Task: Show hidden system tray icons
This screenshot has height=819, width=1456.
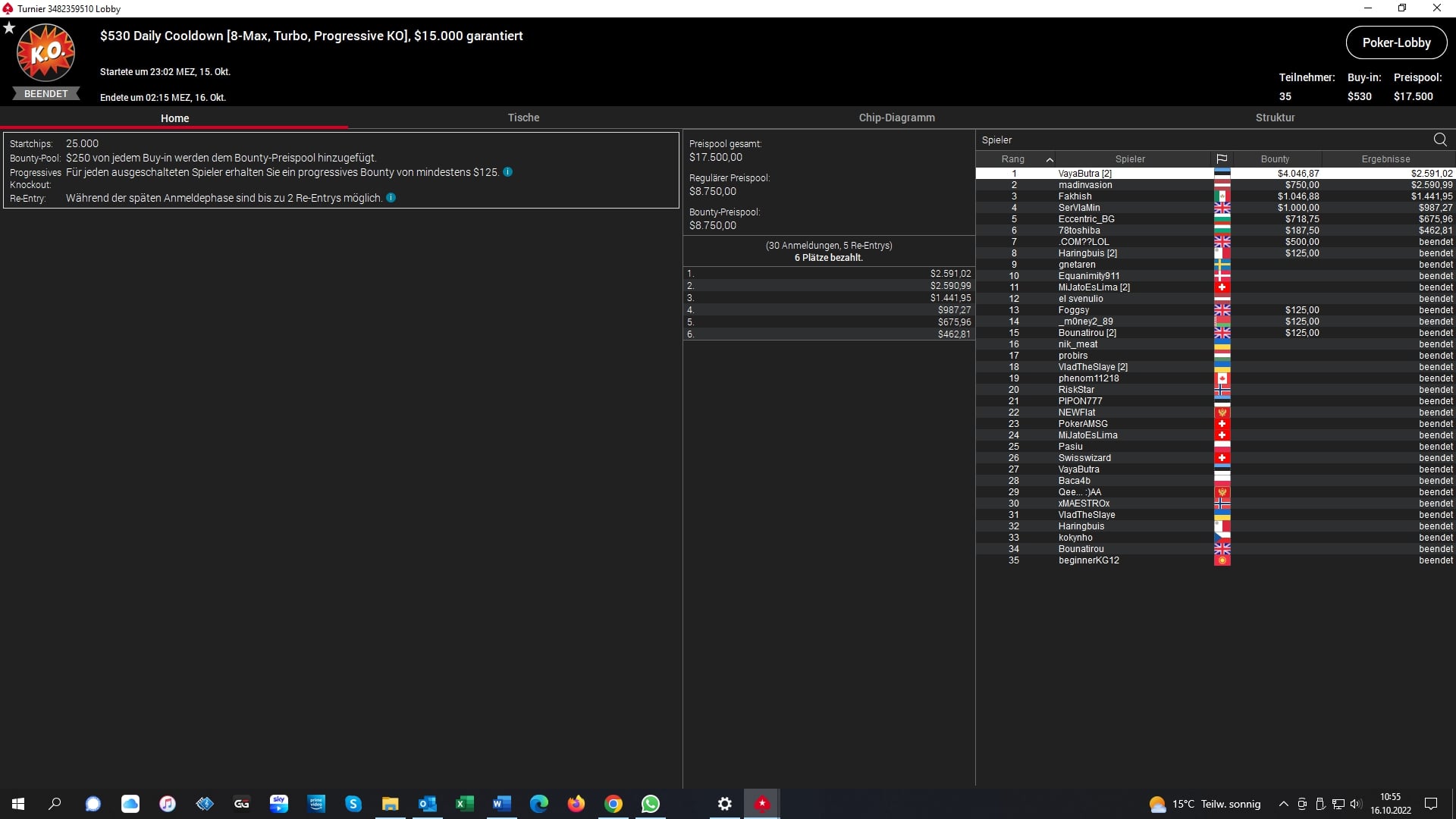Action: [1283, 804]
